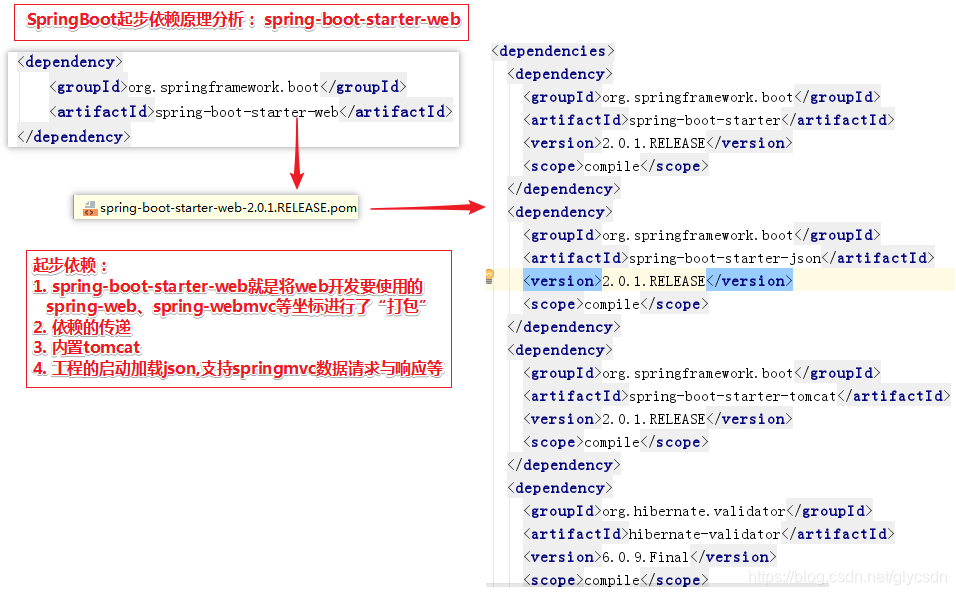Click the highlighted version 2.0.1.RELEASE line
This screenshot has width=956, height=595.
[658, 281]
